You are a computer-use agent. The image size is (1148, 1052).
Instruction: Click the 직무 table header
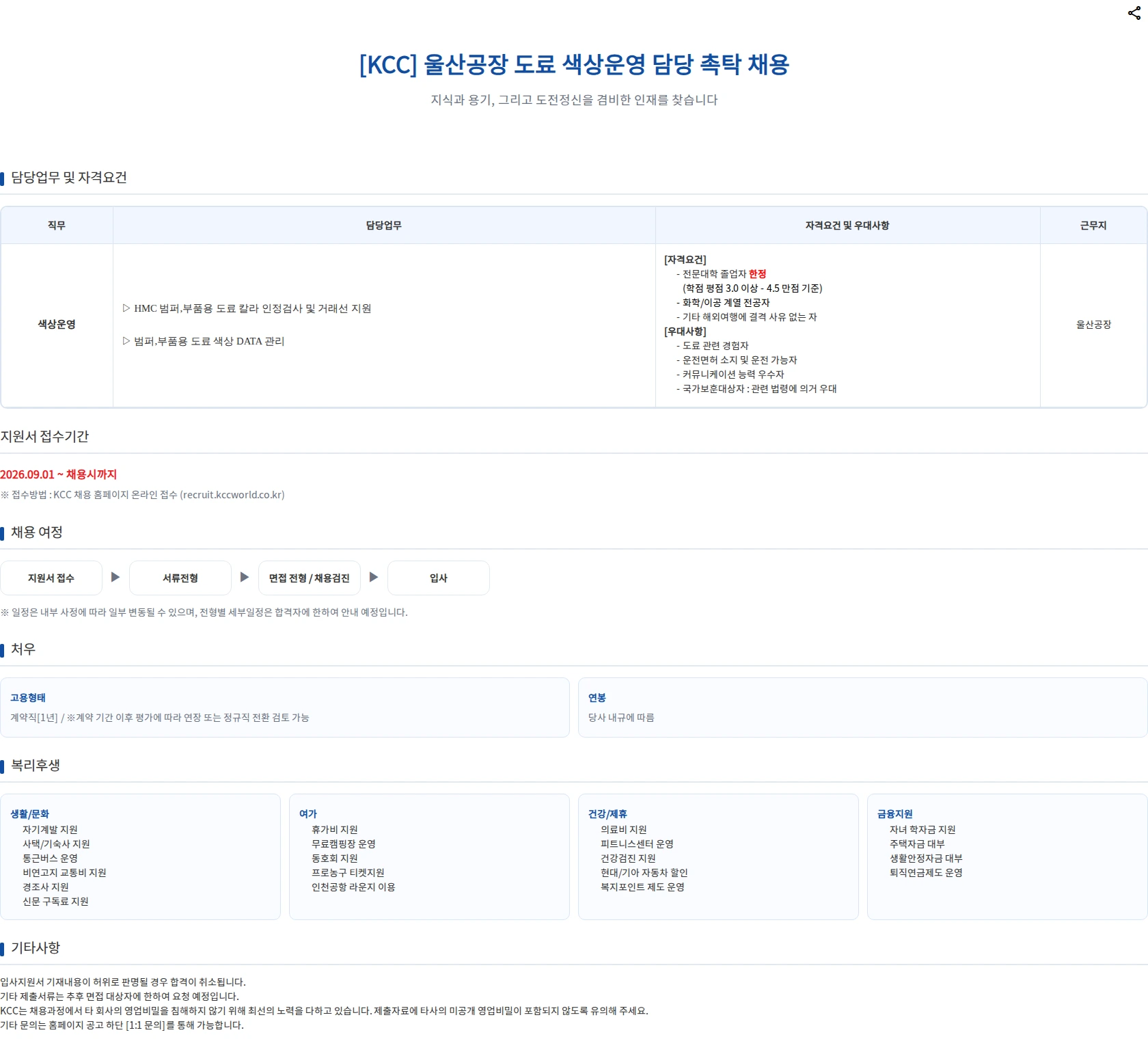point(57,226)
